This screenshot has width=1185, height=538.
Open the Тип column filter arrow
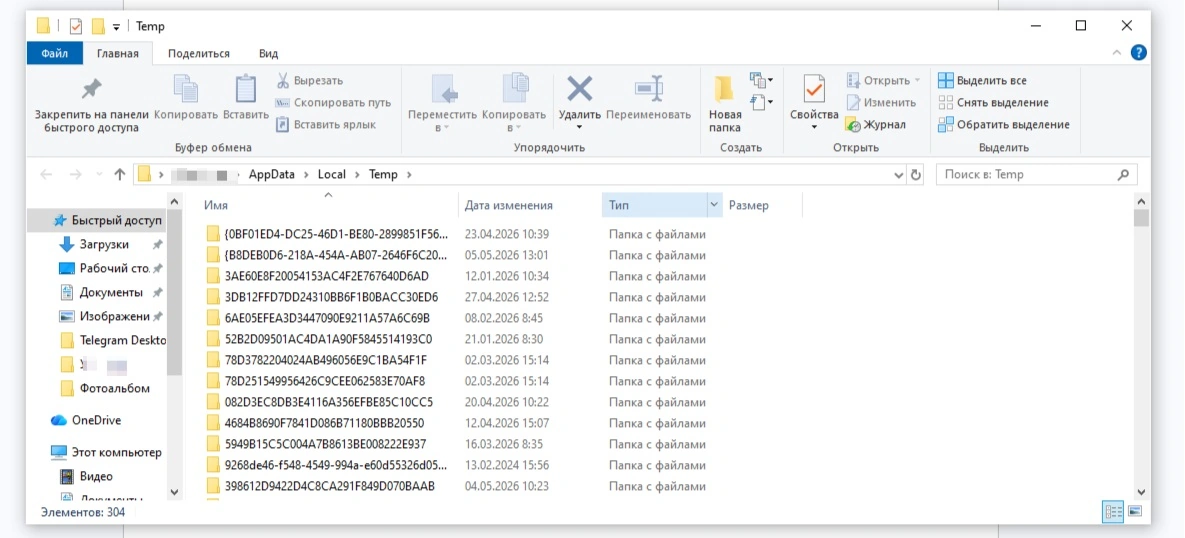pos(715,206)
